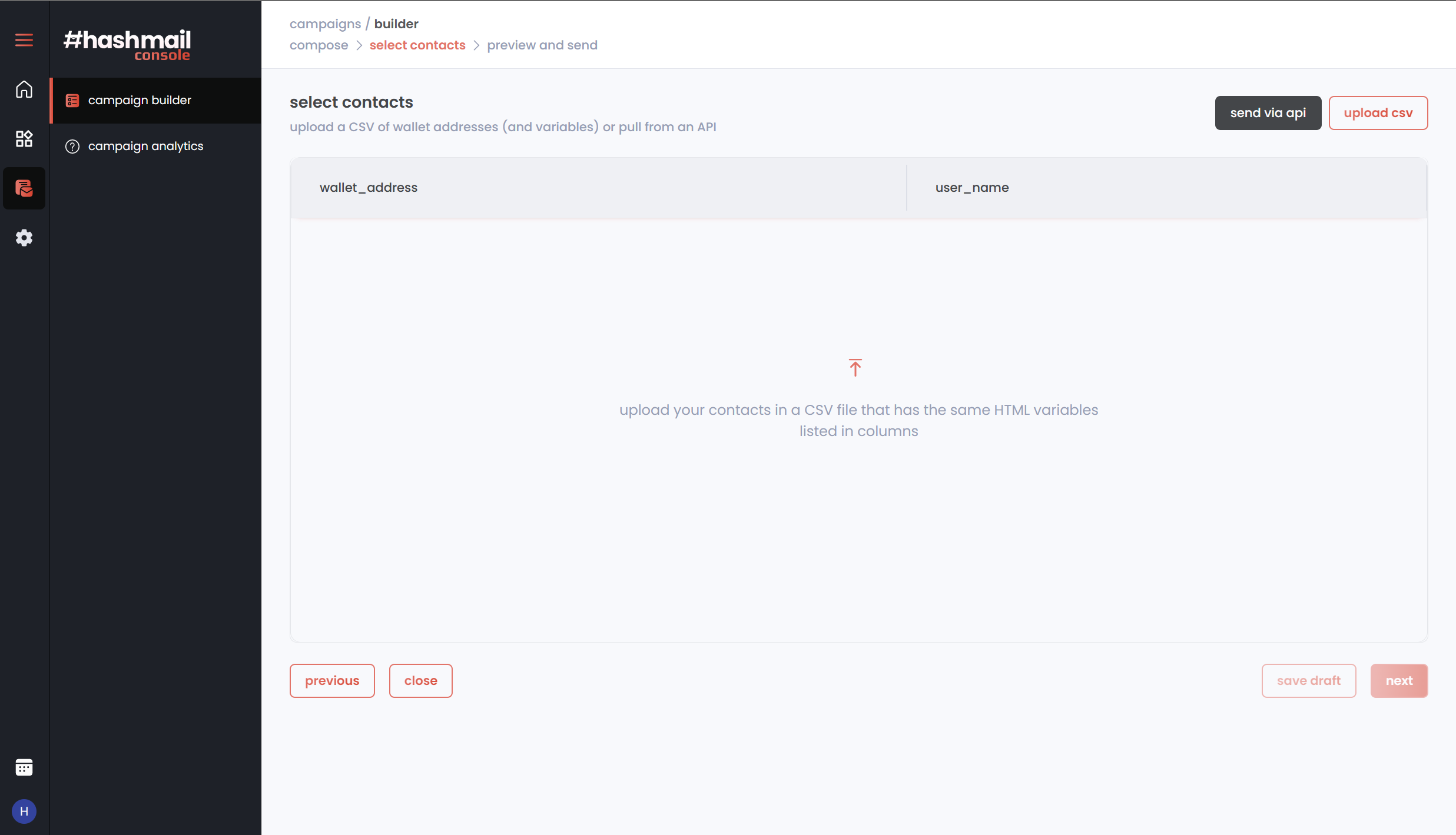Open the settings gear icon
This screenshot has width=1456, height=835.
24,238
